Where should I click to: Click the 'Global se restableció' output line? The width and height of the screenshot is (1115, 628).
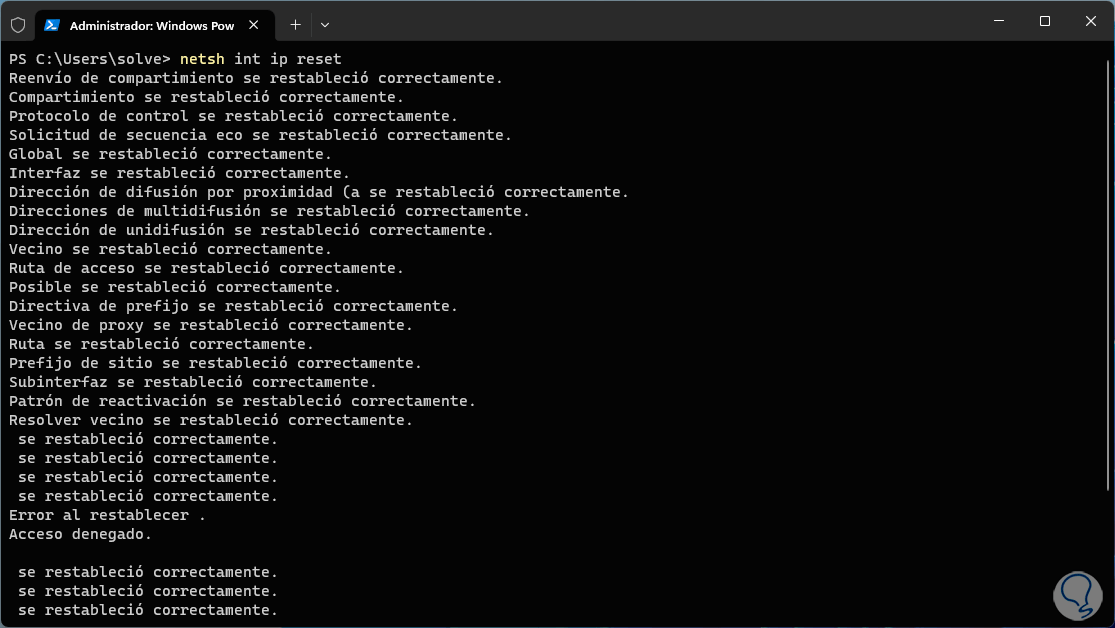point(170,154)
